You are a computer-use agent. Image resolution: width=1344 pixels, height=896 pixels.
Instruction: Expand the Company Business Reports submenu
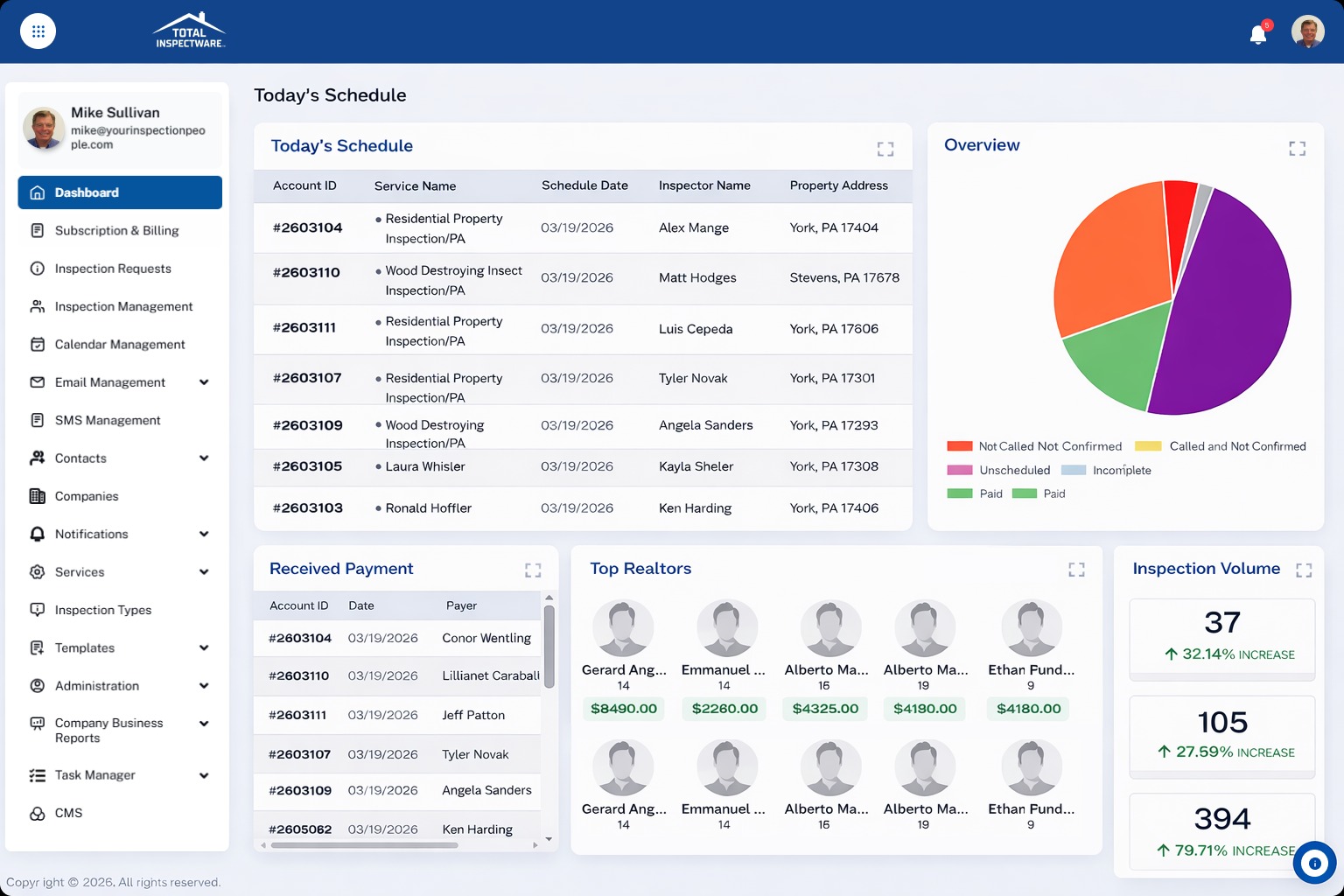coord(204,724)
